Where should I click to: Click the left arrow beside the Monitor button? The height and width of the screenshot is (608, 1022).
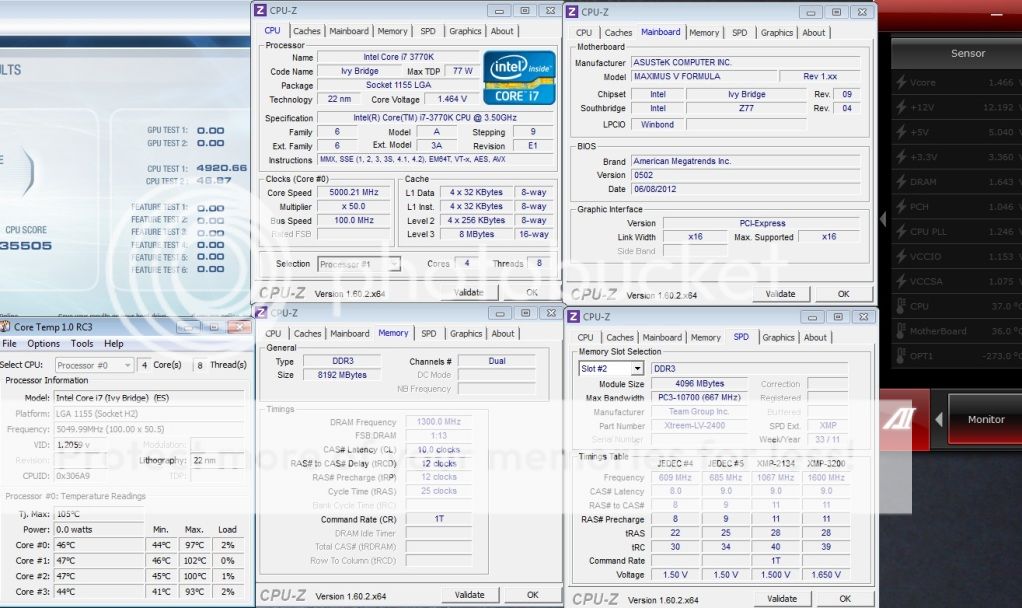[939, 419]
